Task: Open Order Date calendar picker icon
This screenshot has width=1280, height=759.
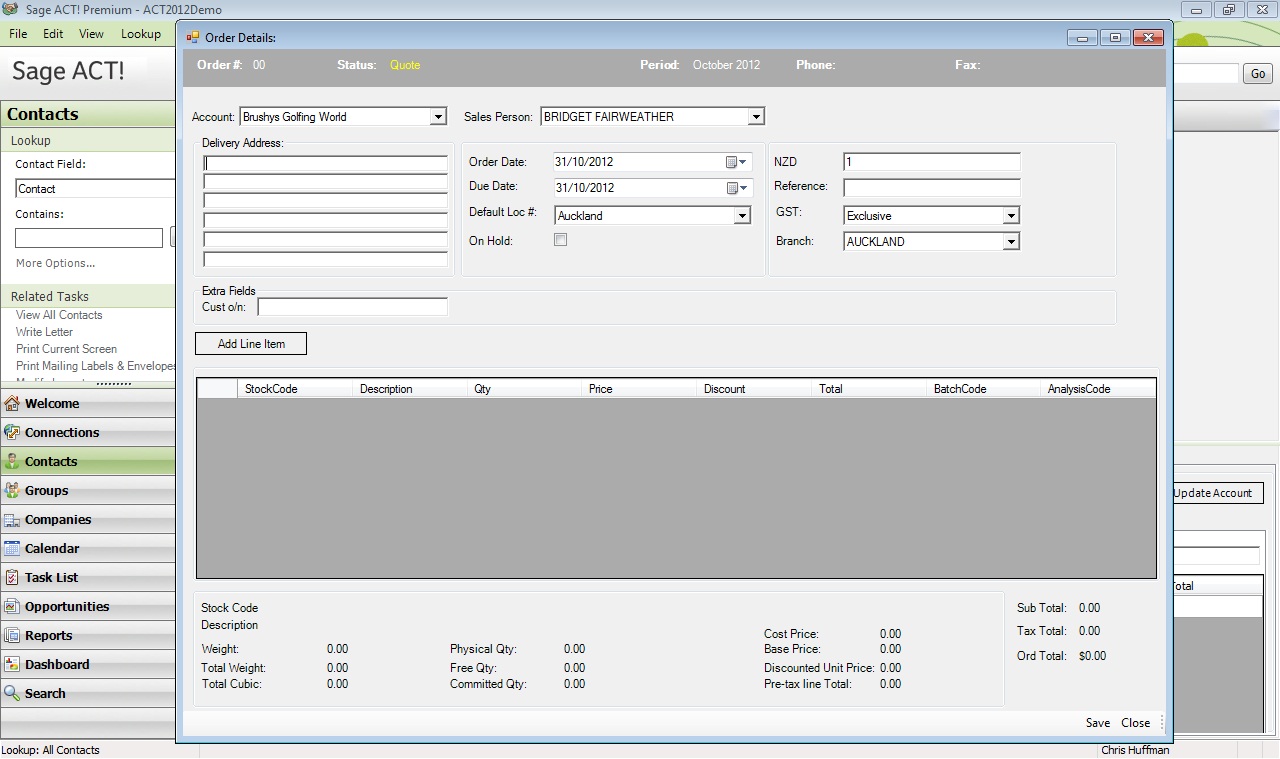Action: (736, 162)
